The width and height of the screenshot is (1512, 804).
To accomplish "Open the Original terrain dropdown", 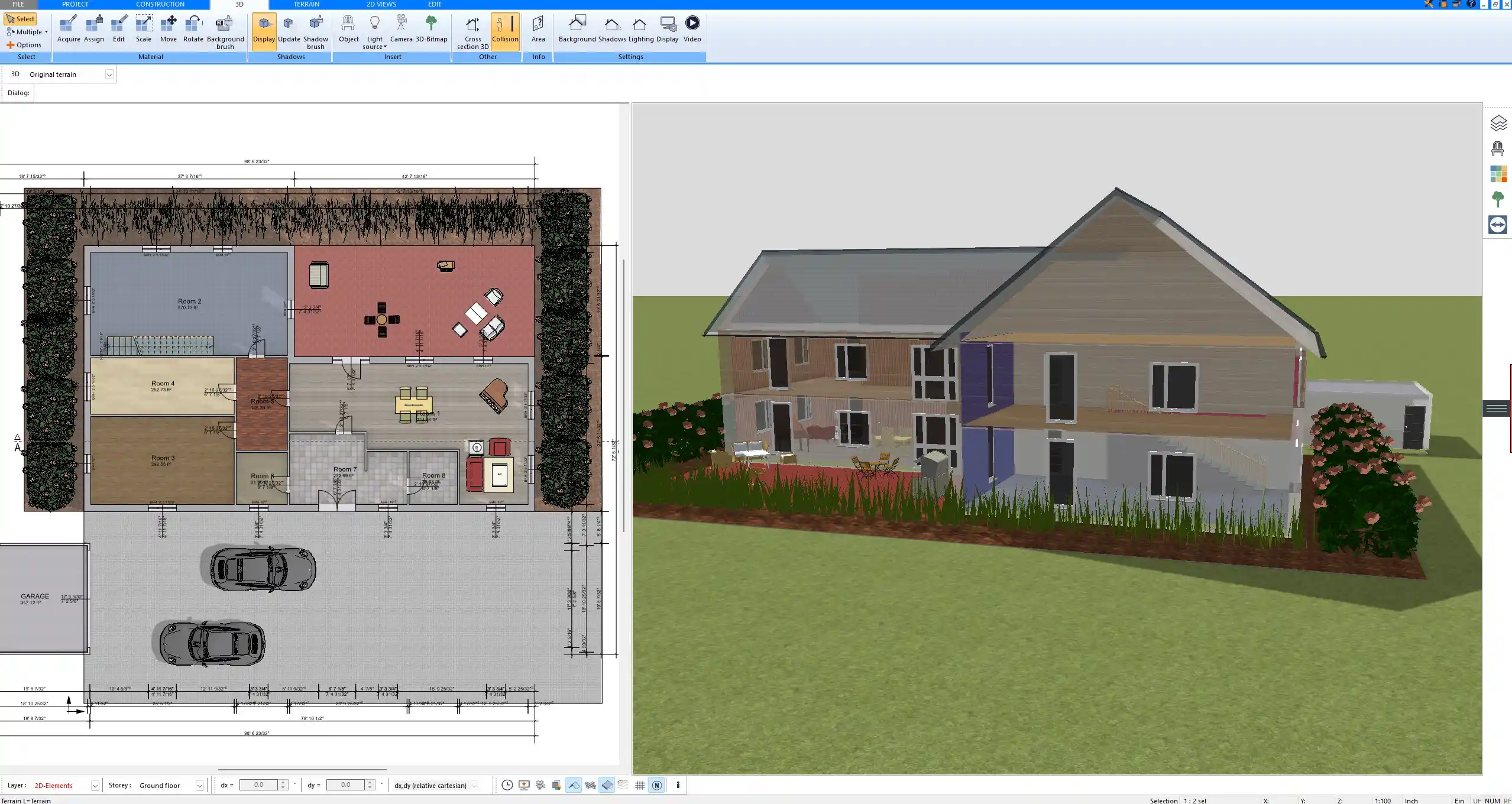I will pyautogui.click(x=111, y=74).
